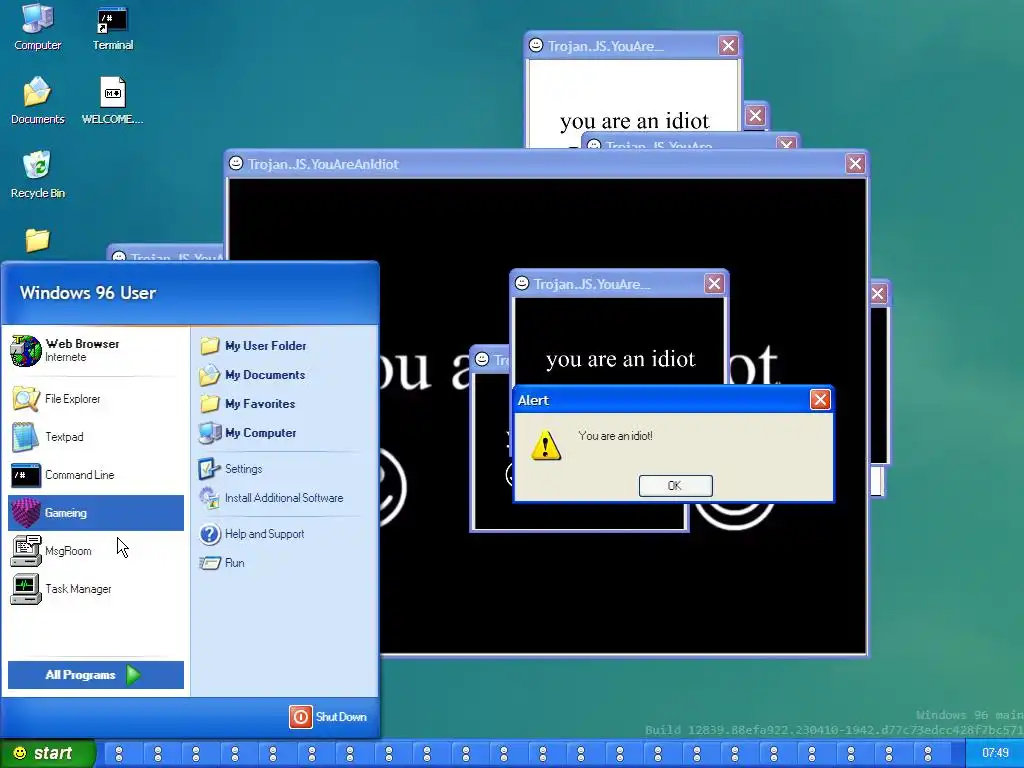1024x768 pixels.
Task: Launch Web Browser Internete from start menu
Action: click(96, 350)
